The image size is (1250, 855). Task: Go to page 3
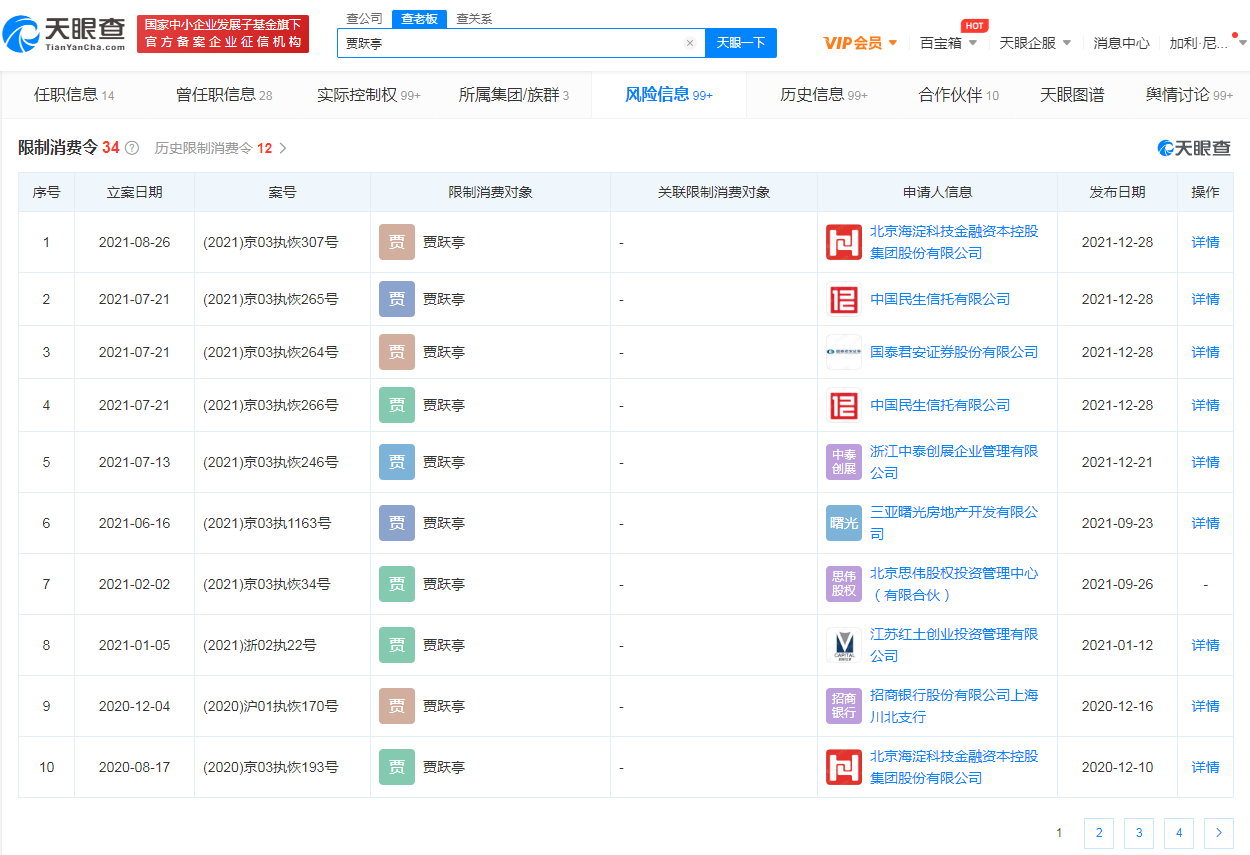click(x=1139, y=832)
